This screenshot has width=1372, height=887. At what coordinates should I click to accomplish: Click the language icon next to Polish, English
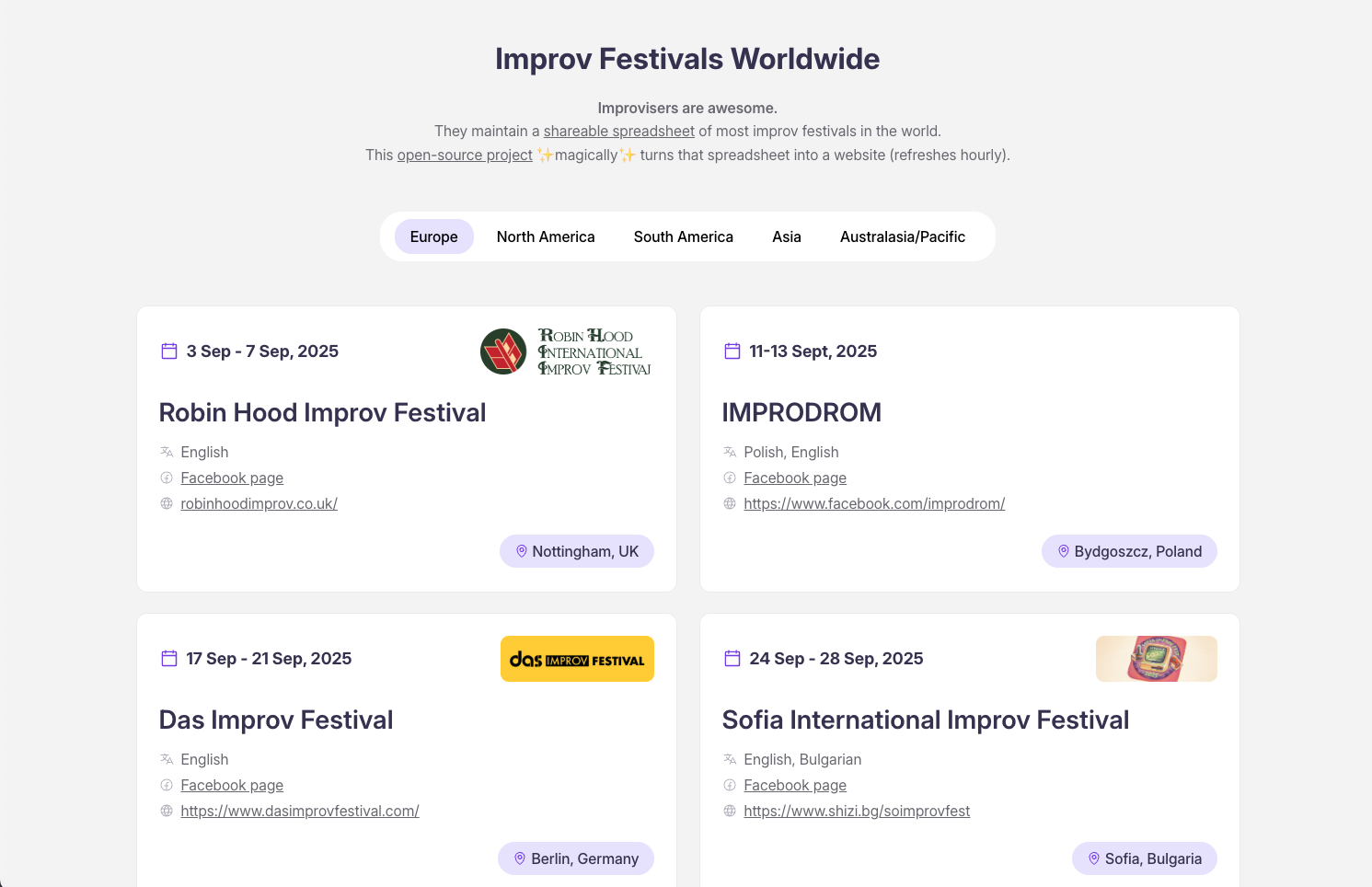point(730,452)
